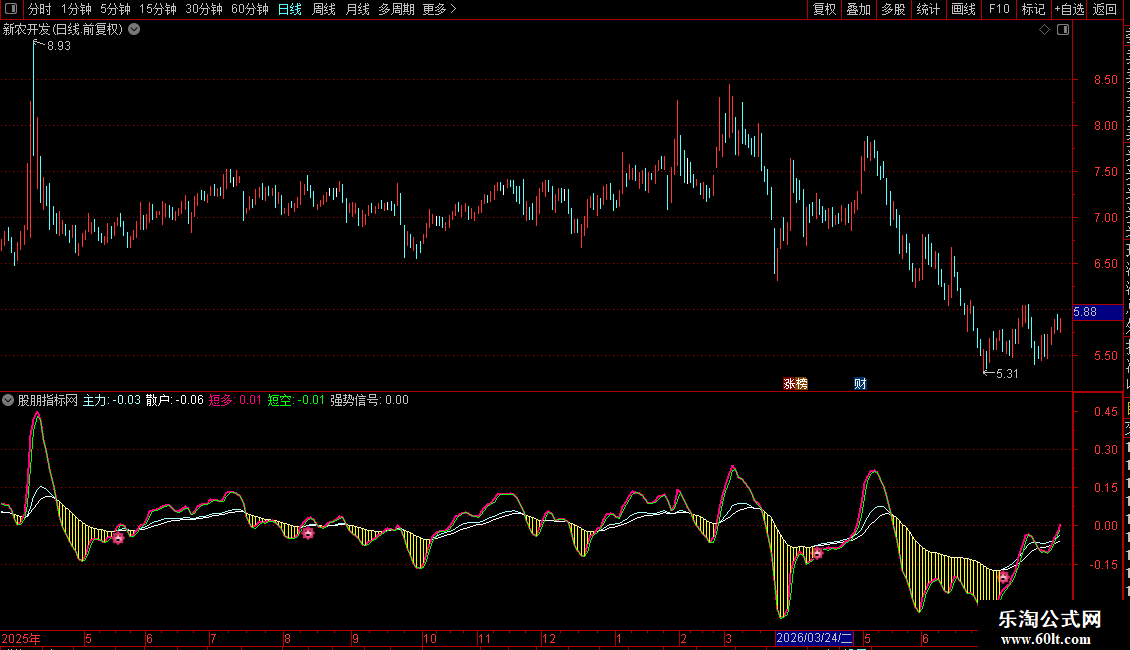Click the first pink flower signal near month 5
This screenshot has height=650, width=1130.
[118, 538]
